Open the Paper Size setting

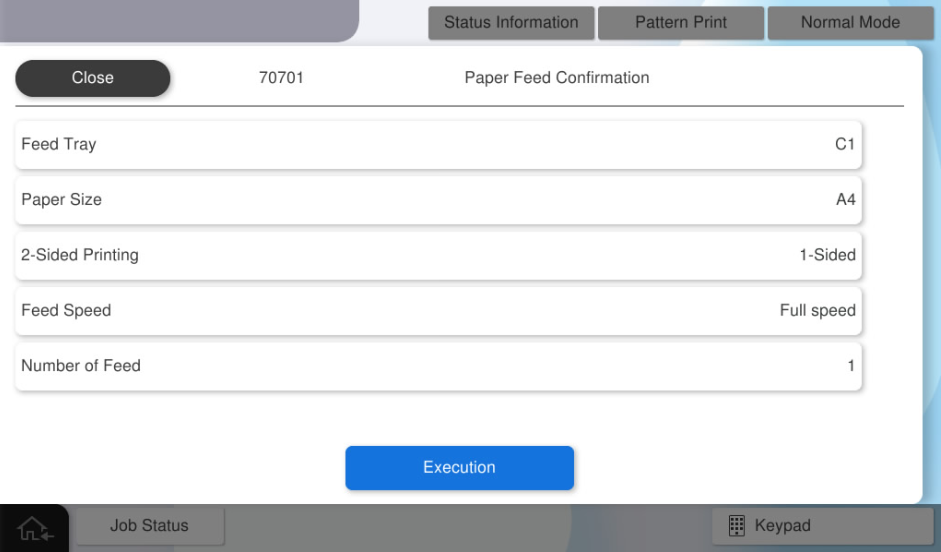pyautogui.click(x=438, y=200)
